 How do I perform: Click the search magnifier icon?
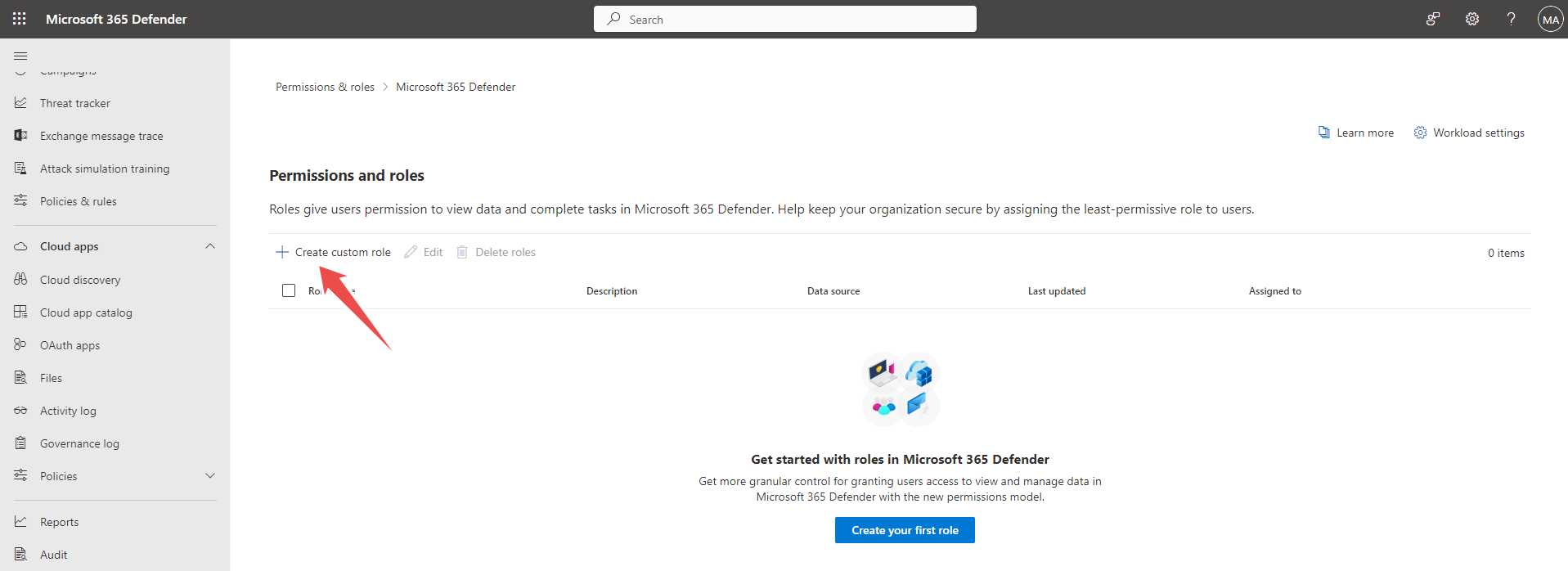(613, 19)
